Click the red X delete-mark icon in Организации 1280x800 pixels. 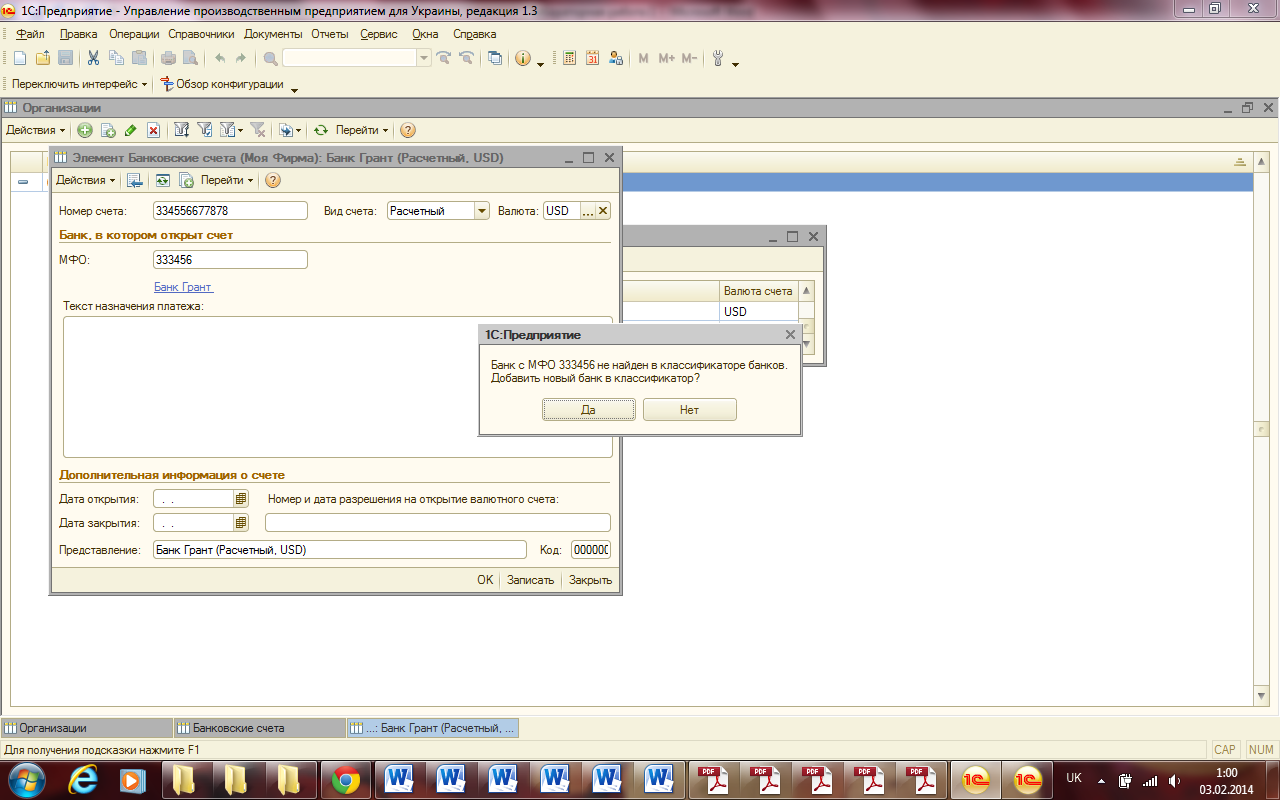pos(154,130)
